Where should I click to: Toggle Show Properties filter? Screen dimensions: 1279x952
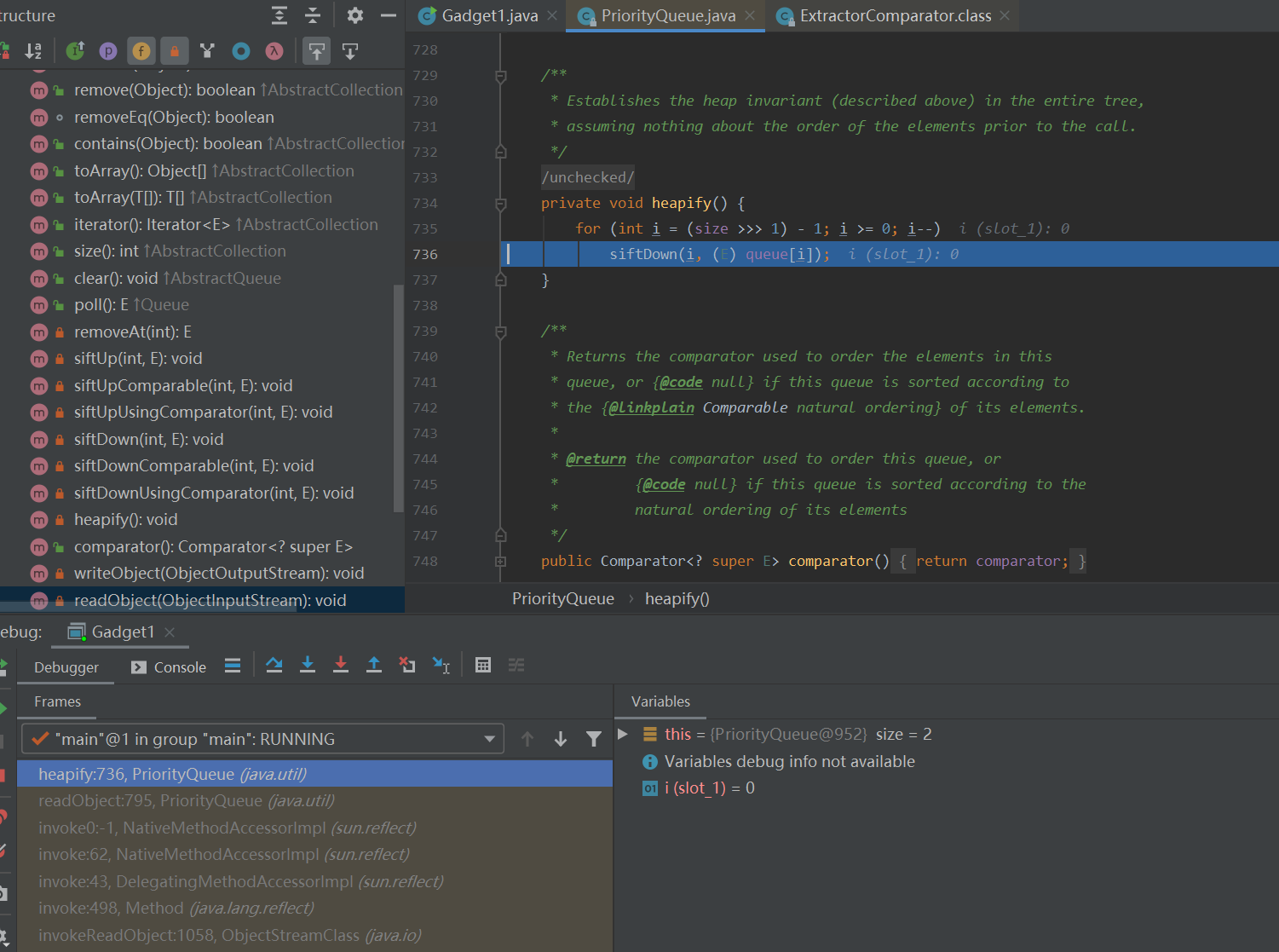[x=108, y=51]
